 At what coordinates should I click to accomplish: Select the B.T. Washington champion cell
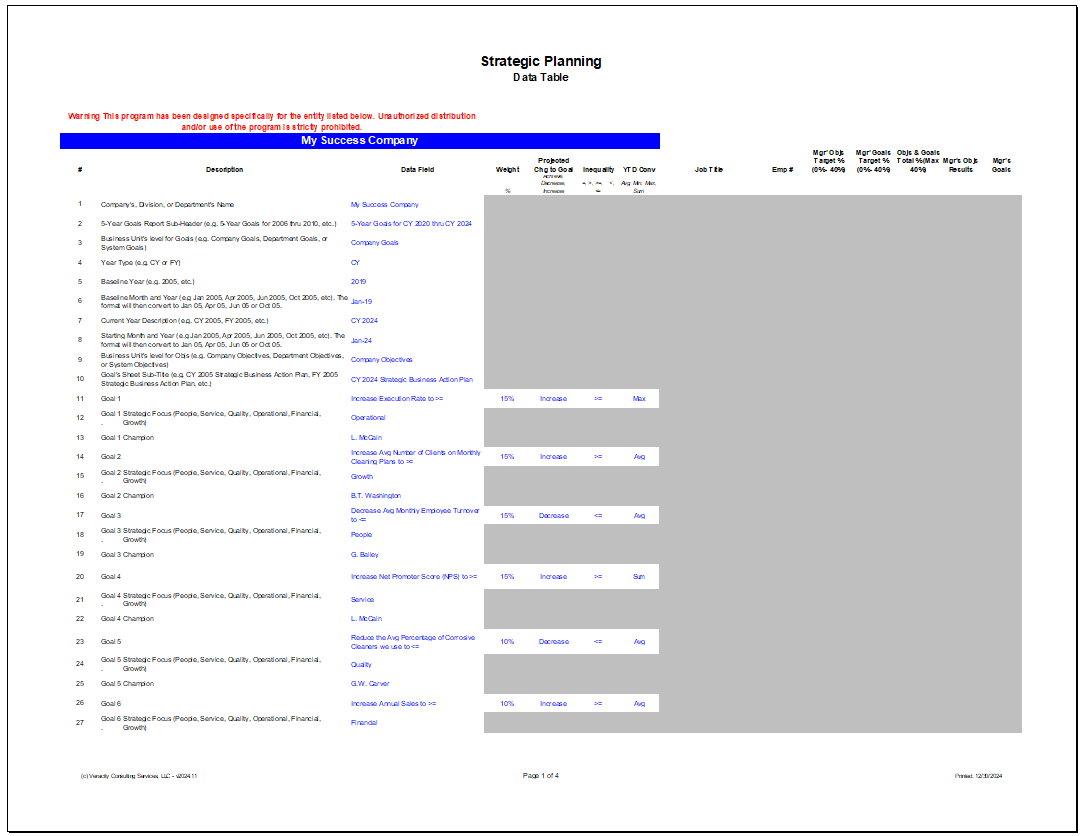tap(376, 495)
